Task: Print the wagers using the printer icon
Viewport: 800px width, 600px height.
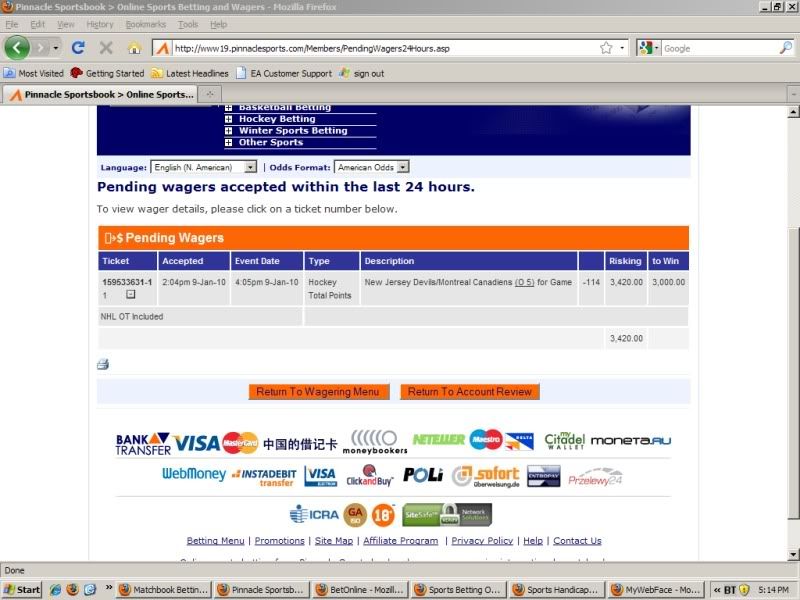Action: coord(103,364)
